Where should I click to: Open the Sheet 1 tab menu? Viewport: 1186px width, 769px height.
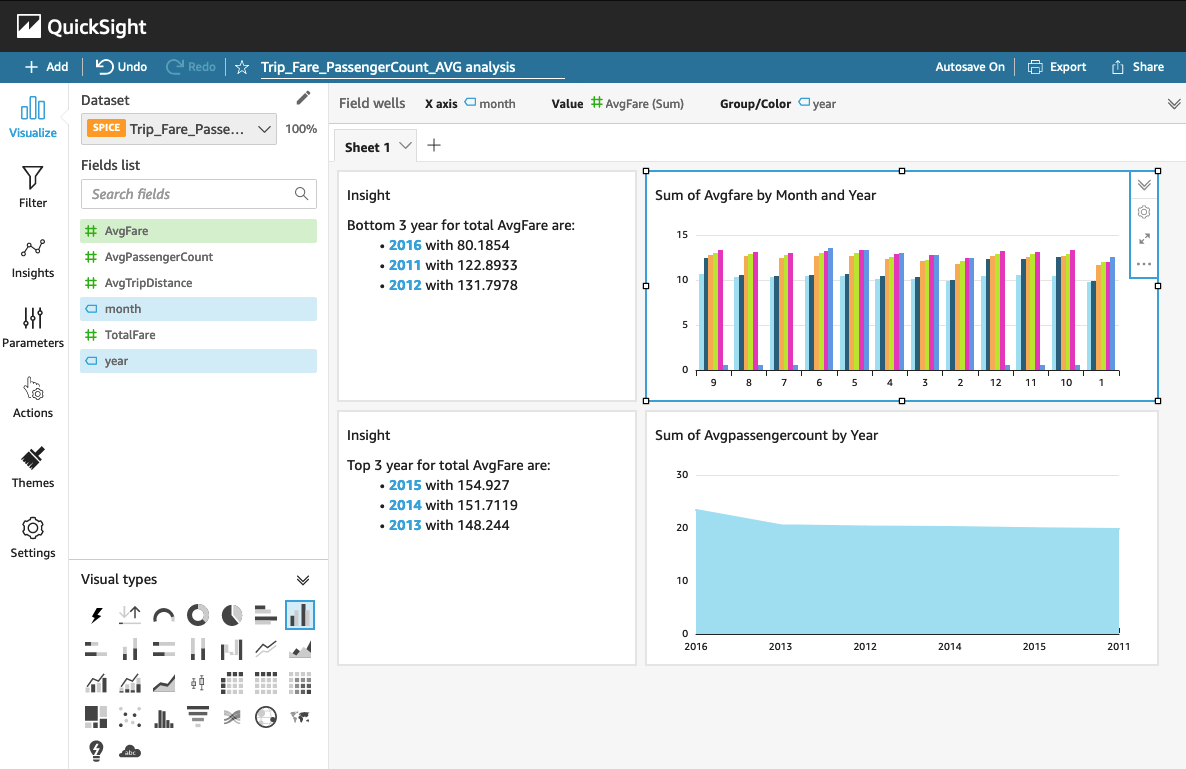405,146
